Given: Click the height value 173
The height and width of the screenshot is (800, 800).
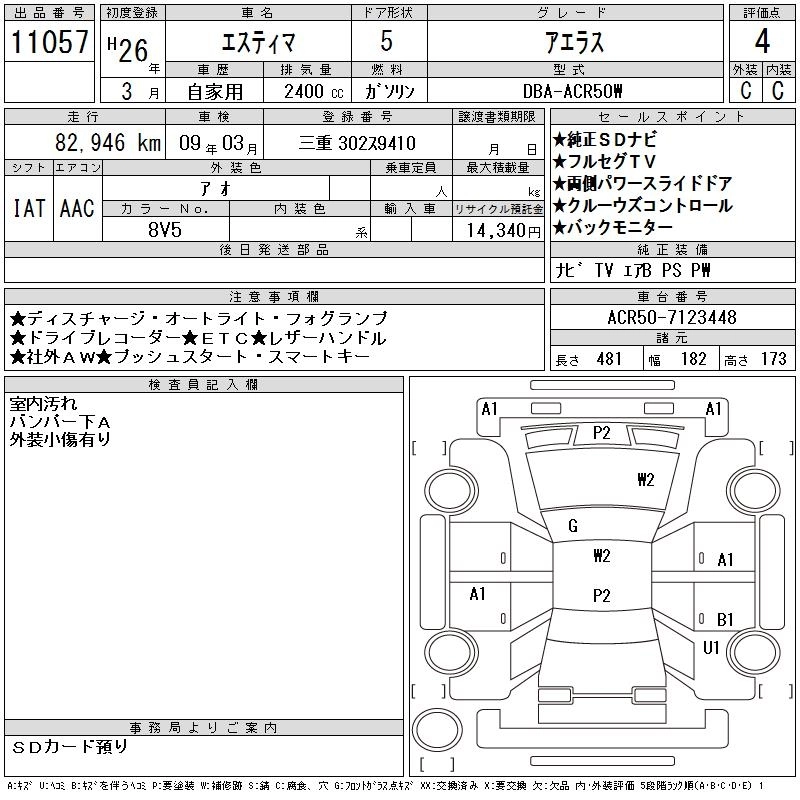Looking at the screenshot, I should point(773,359).
